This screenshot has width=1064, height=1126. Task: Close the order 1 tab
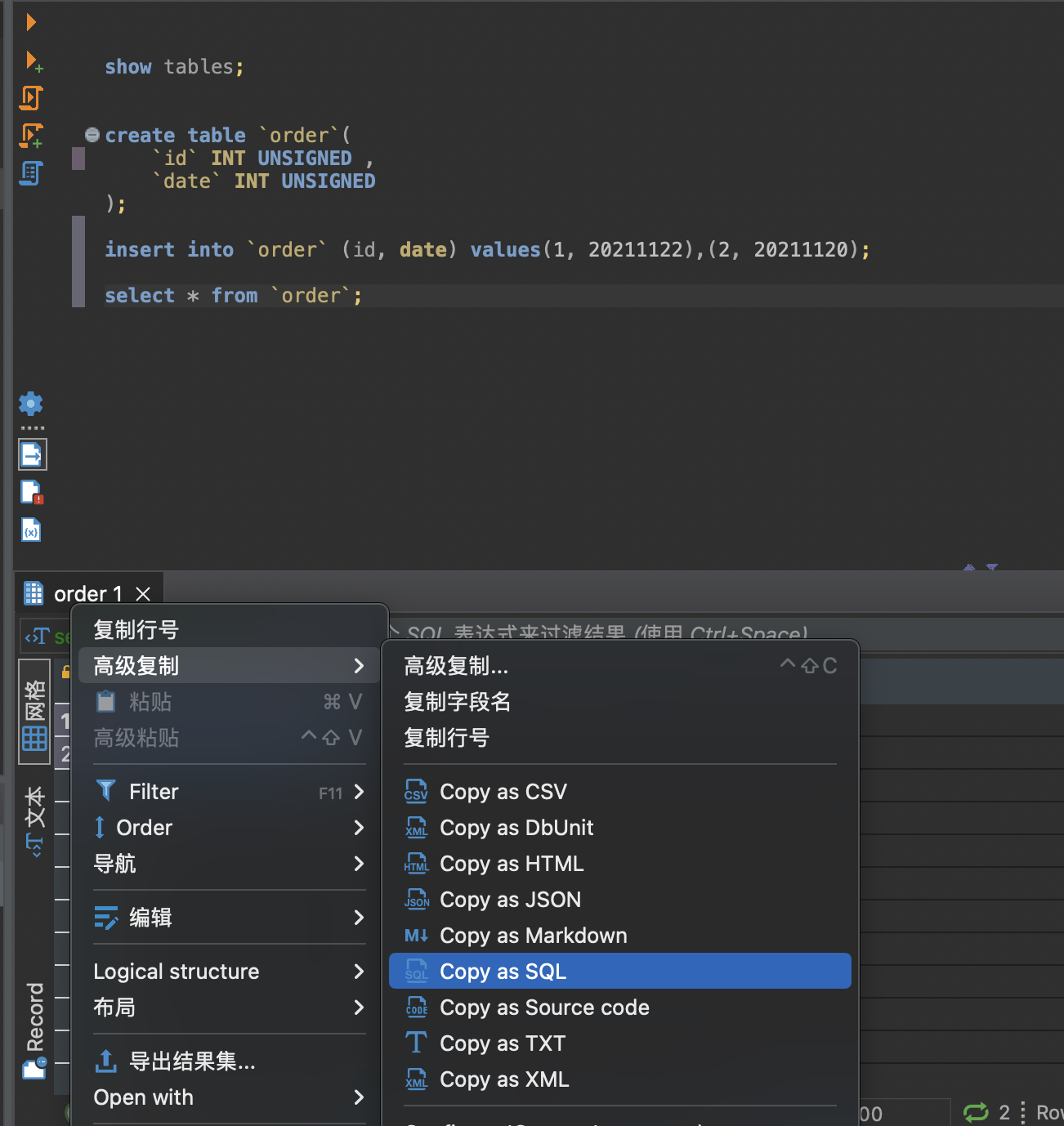pos(143,593)
